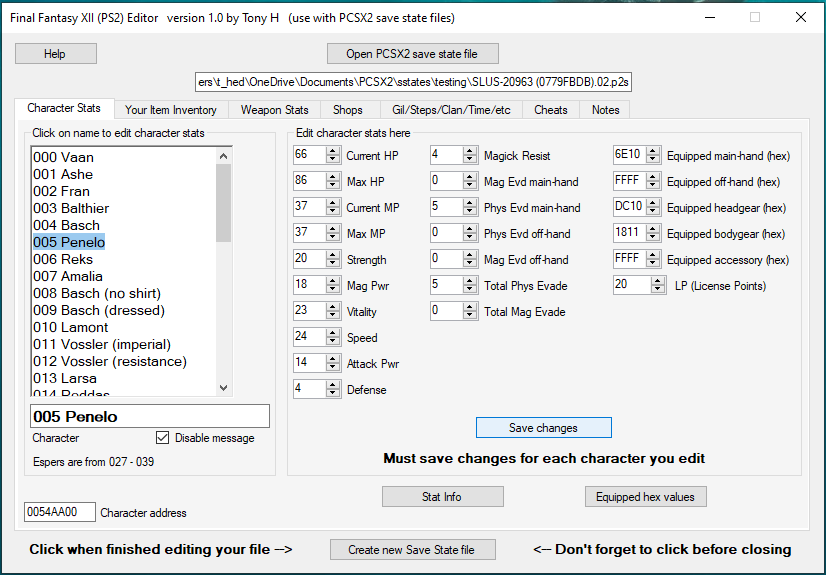Increase the Magick Resist spinner
This screenshot has height=575, width=826.
pos(470,151)
